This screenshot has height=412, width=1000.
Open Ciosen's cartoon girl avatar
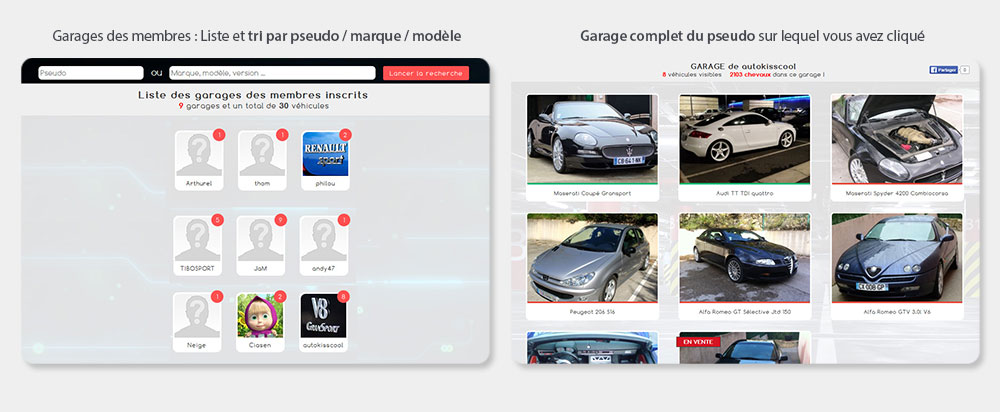[x=260, y=316]
